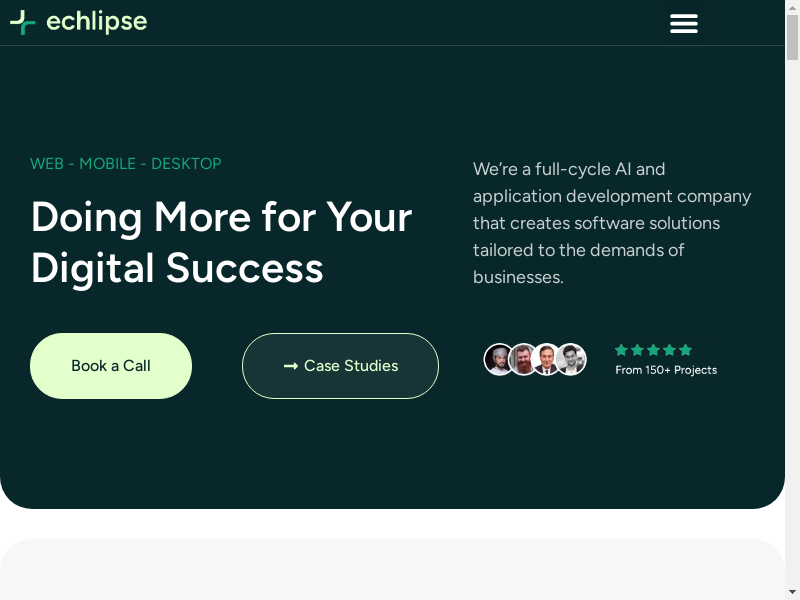Click the From 150+ Projects label

coord(666,370)
